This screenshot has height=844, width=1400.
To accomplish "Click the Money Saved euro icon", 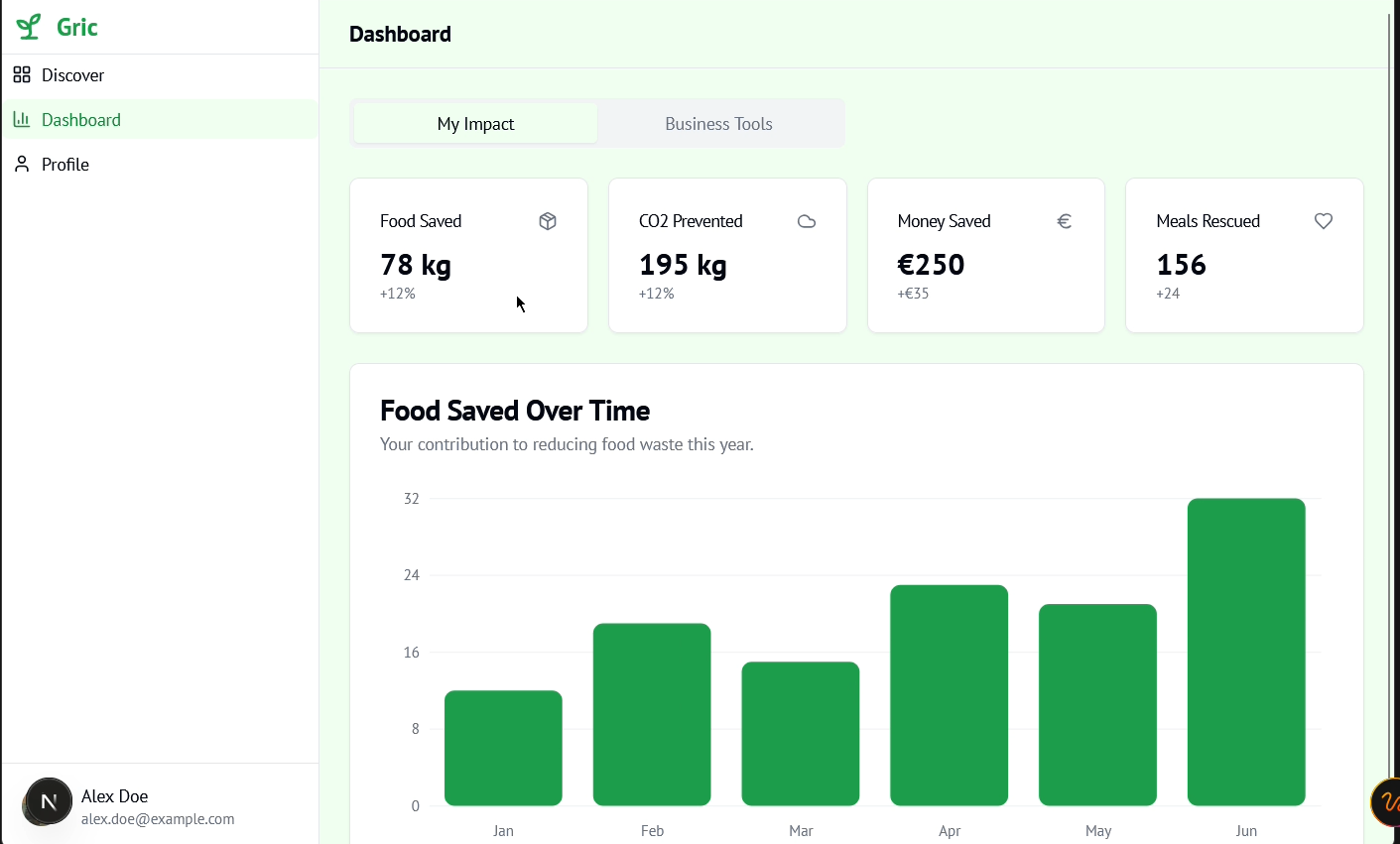I will (x=1065, y=221).
